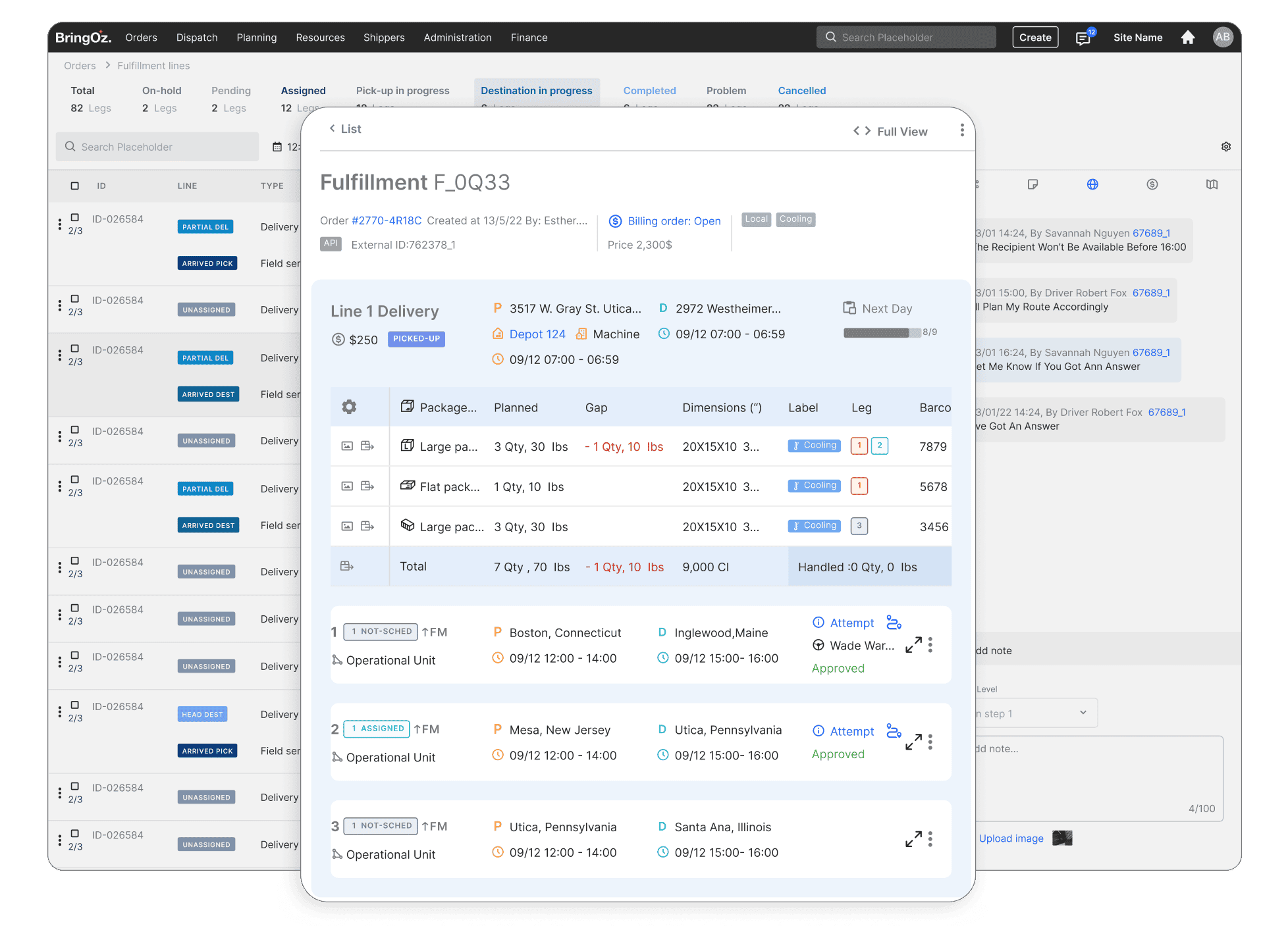Click handling icon for package 5678 row
This screenshot has width=1288, height=926.
tap(367, 486)
